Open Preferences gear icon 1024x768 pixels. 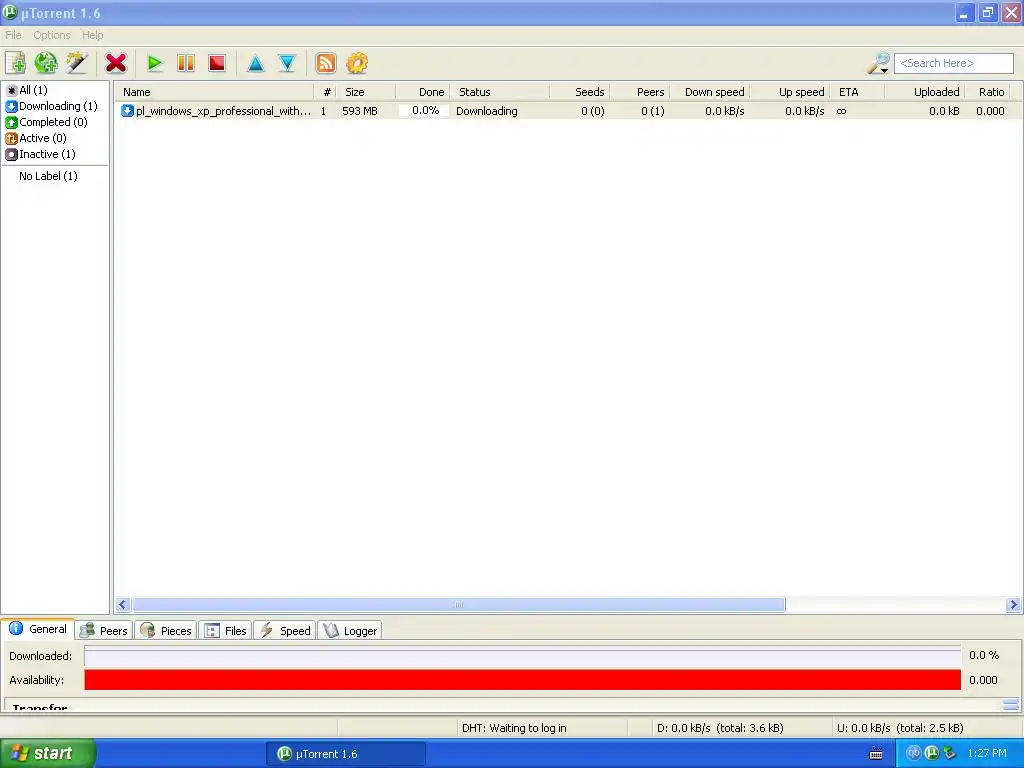click(357, 63)
